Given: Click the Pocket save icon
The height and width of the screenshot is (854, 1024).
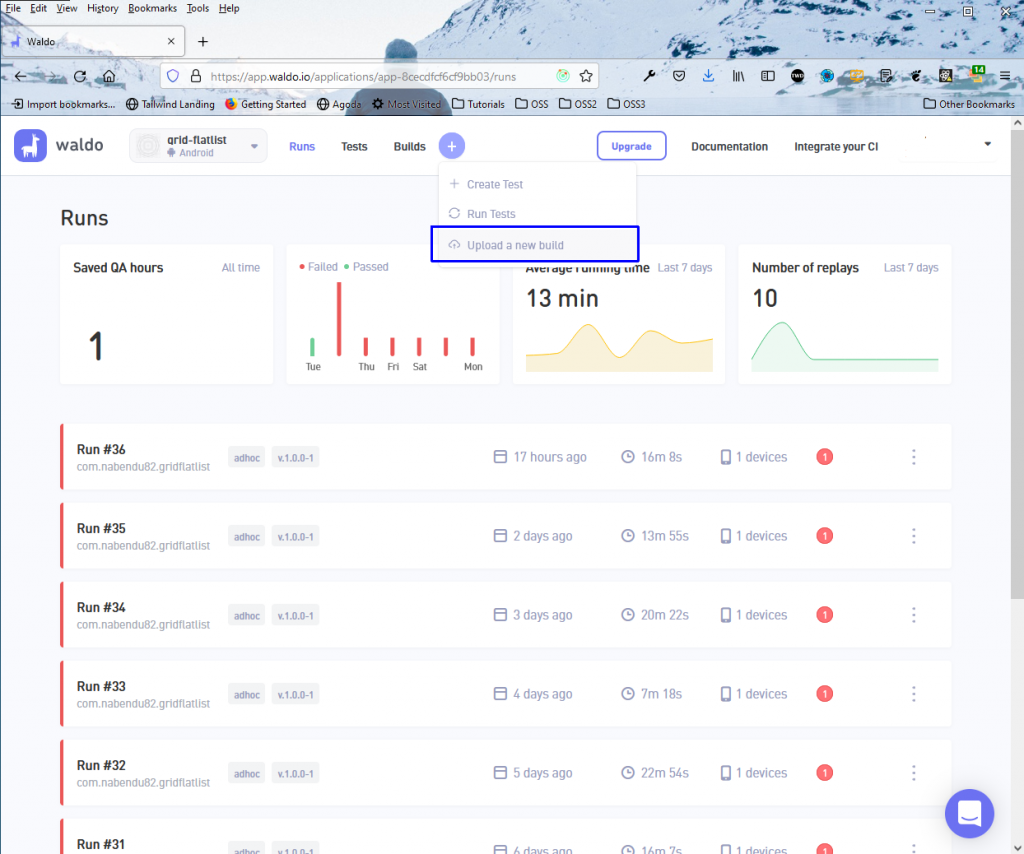Looking at the screenshot, I should [x=679, y=76].
